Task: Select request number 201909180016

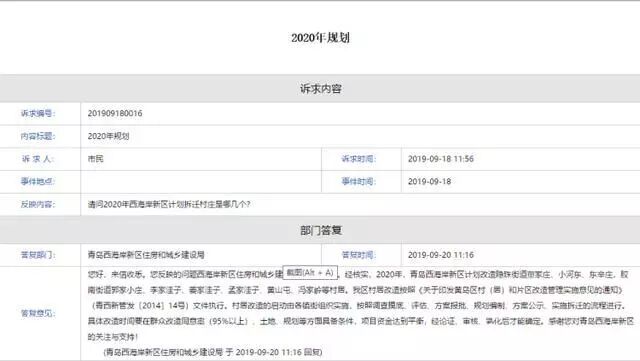Action: pos(115,114)
